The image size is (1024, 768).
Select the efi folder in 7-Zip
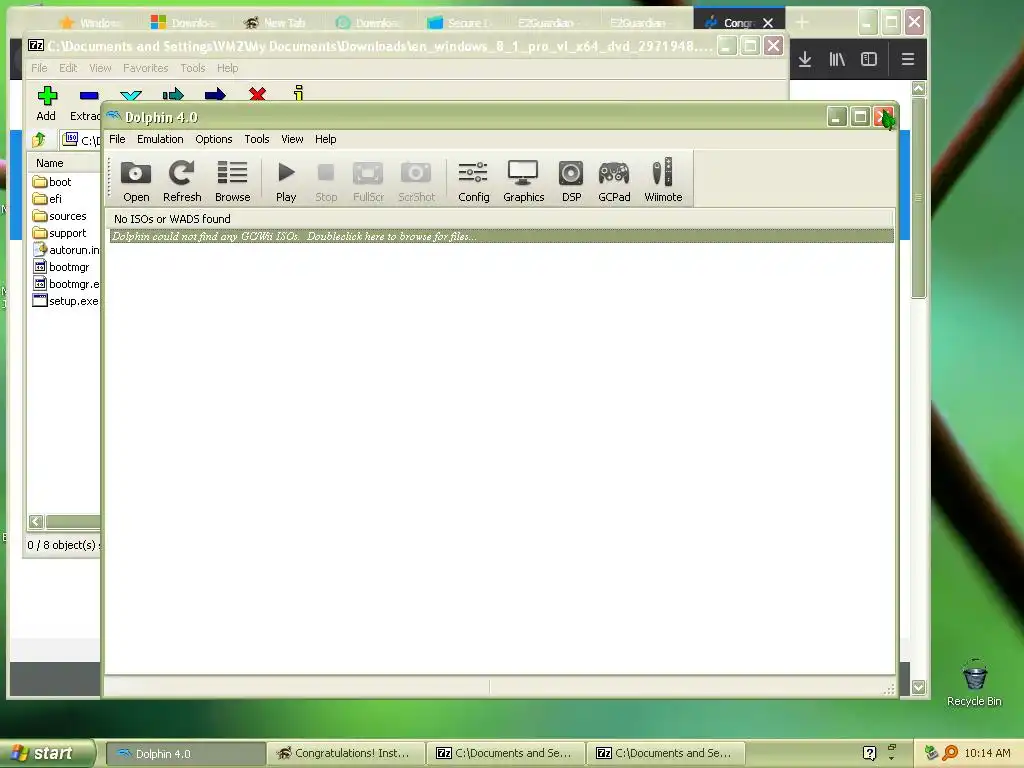47,199
